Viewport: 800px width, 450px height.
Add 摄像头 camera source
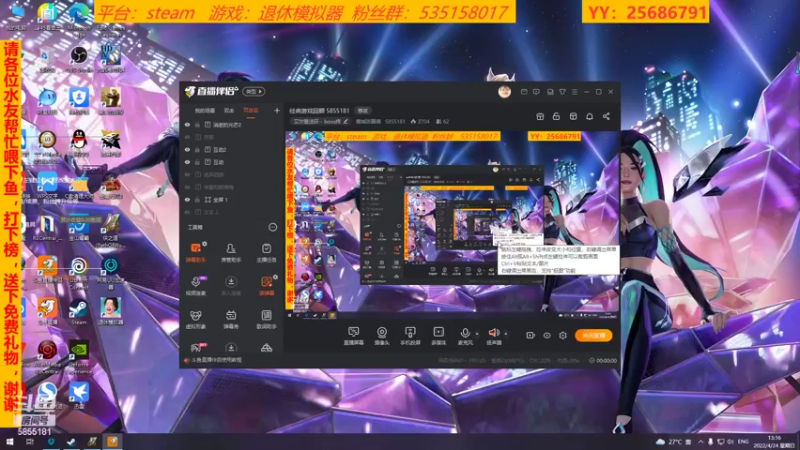point(382,336)
